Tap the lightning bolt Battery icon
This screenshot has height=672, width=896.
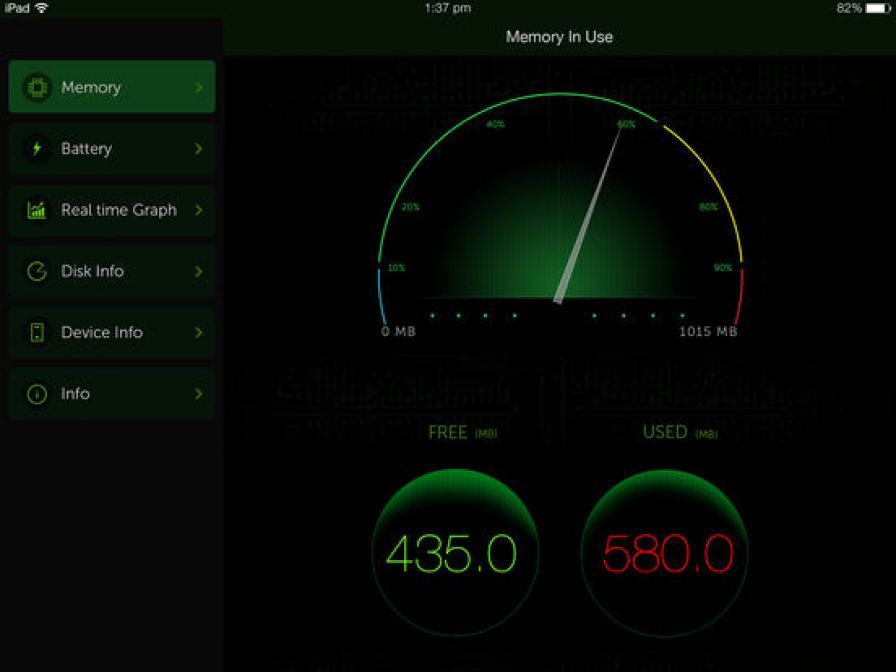35,148
